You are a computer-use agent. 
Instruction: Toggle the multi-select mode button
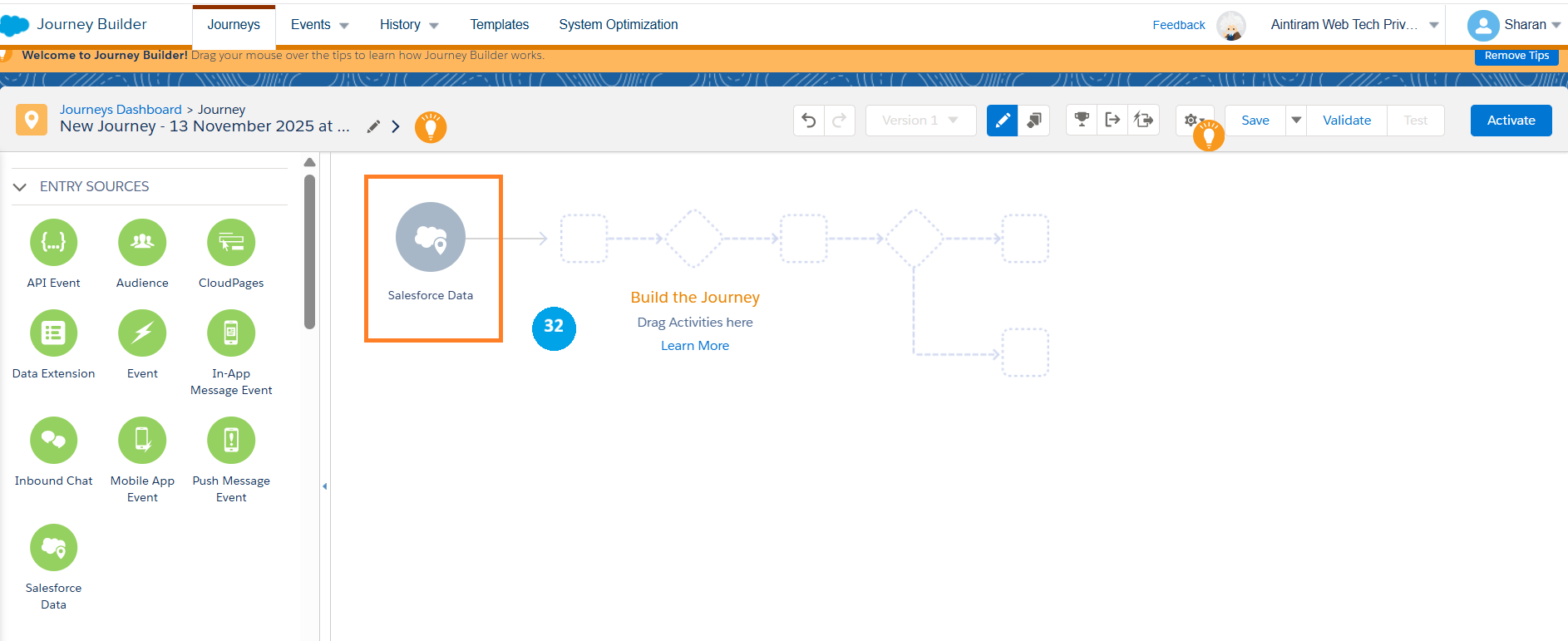click(x=1033, y=121)
